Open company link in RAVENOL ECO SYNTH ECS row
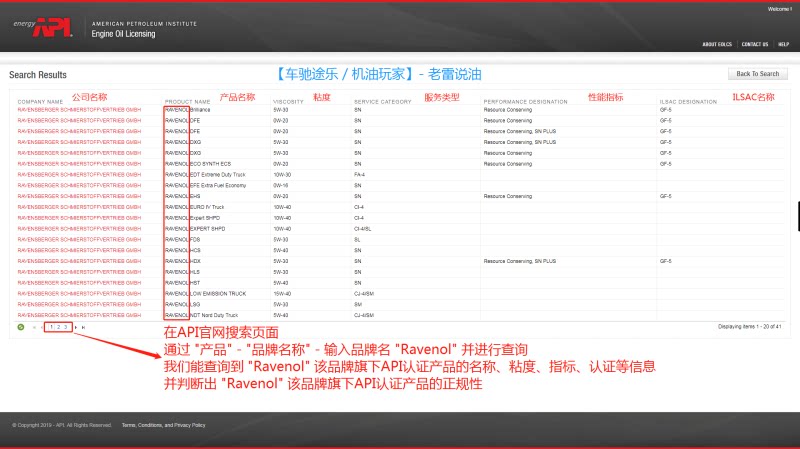Image resolution: width=800 pixels, height=449 pixels. click(79, 164)
